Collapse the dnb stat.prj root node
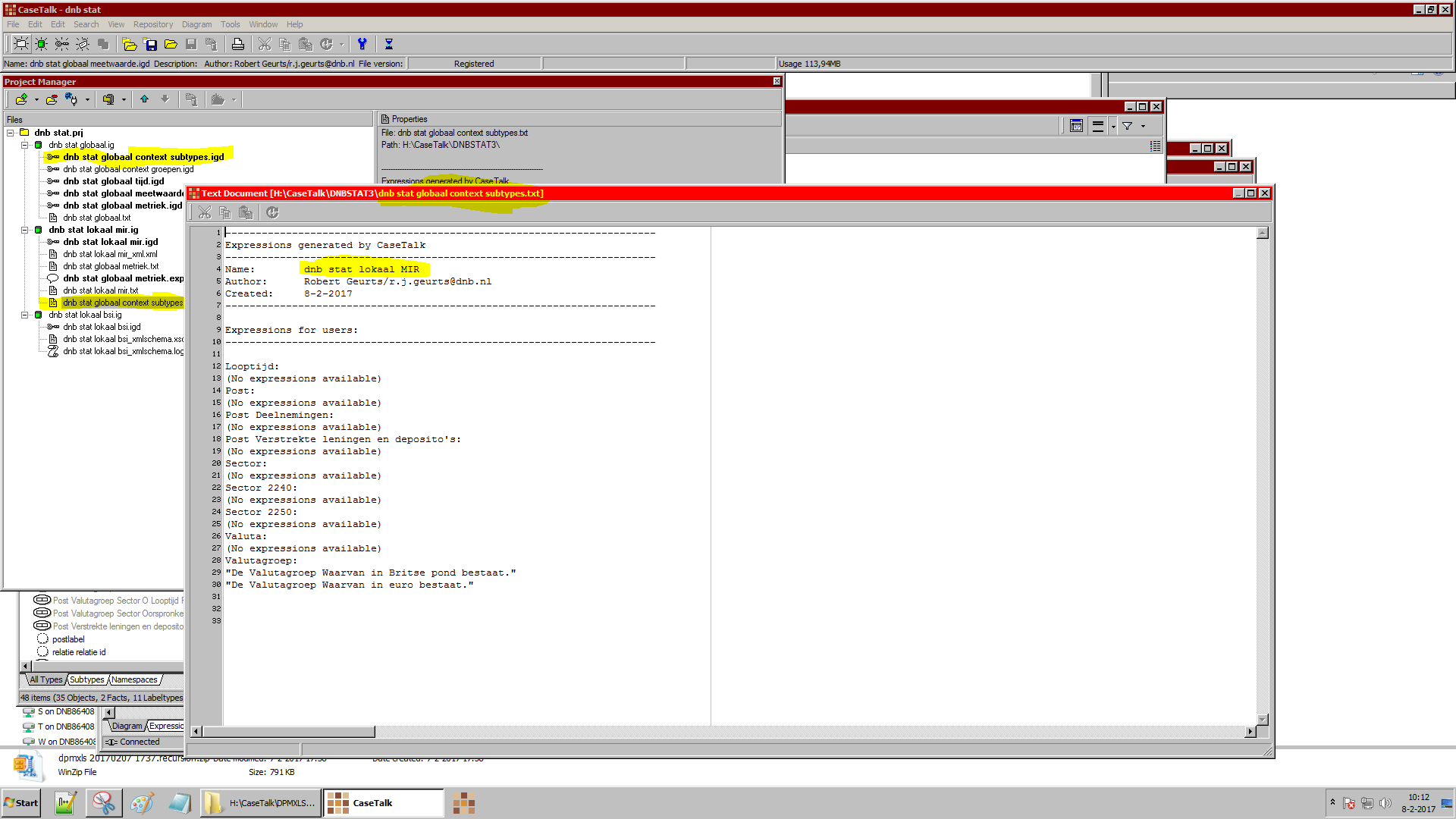The width and height of the screenshot is (1456, 819). coord(11,133)
